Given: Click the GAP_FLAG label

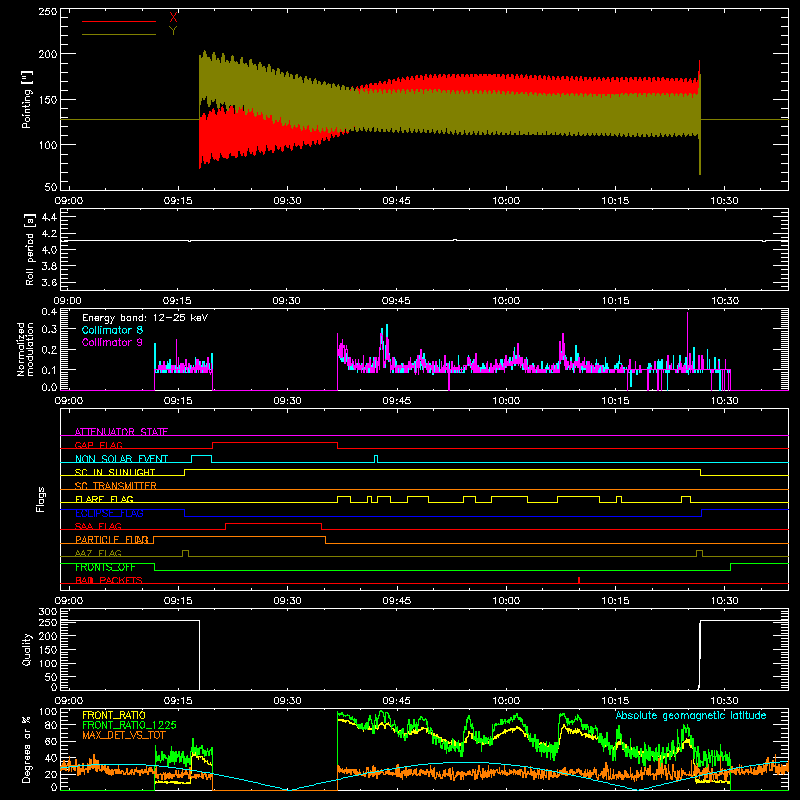Looking at the screenshot, I should tap(98, 445).
